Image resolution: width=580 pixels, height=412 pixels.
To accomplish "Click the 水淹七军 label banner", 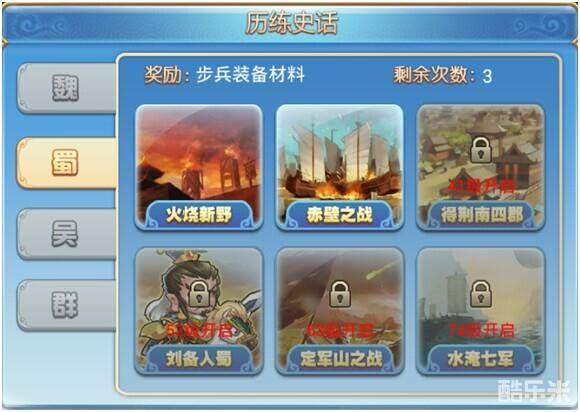I will tap(480, 359).
